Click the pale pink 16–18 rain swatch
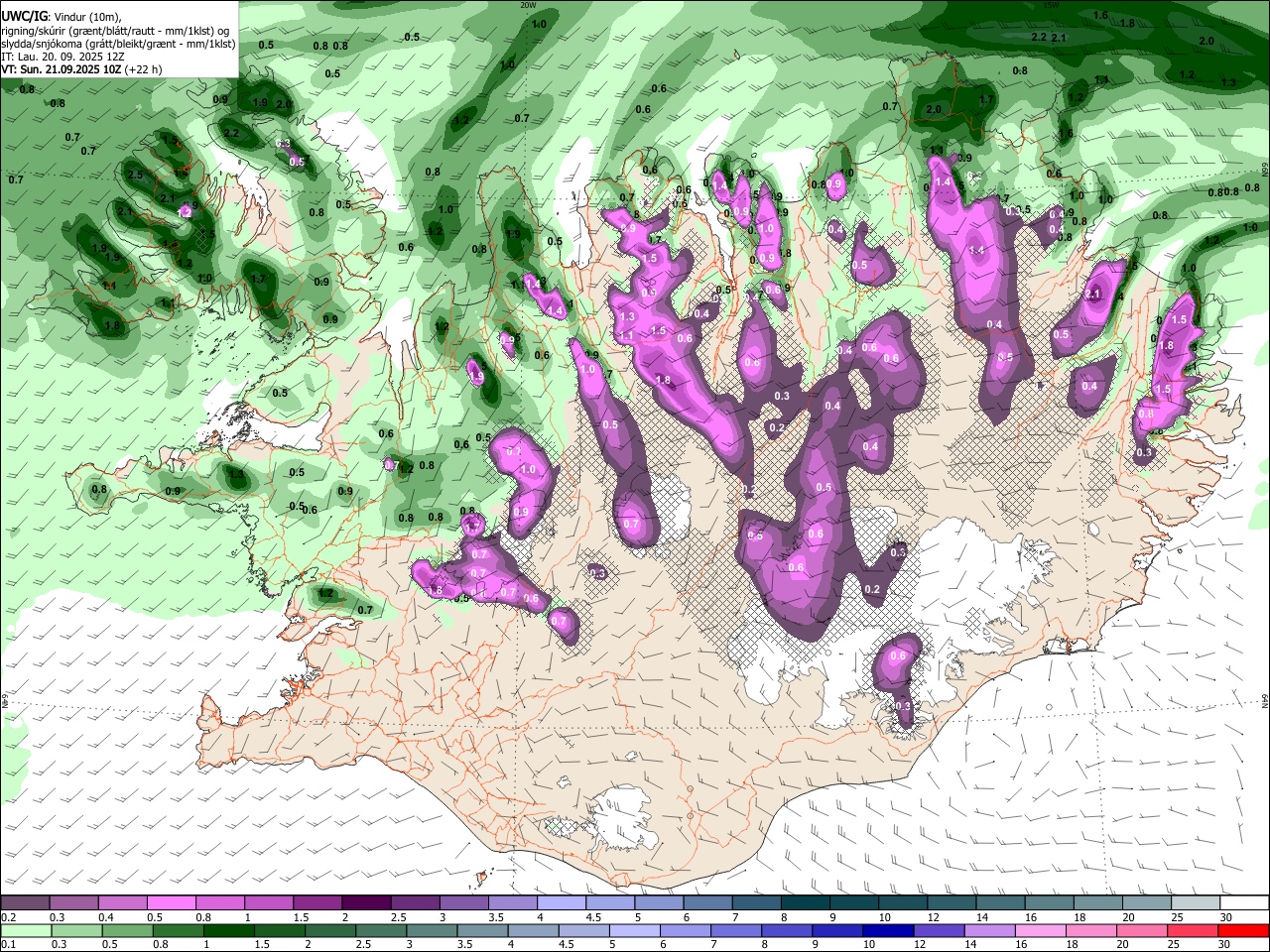1270x952 pixels. click(x=1040, y=930)
